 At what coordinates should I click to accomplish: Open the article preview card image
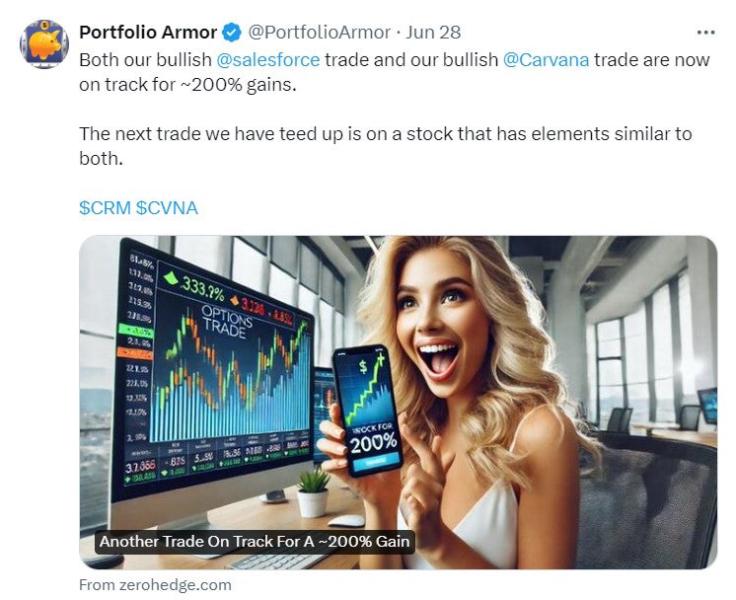click(398, 402)
